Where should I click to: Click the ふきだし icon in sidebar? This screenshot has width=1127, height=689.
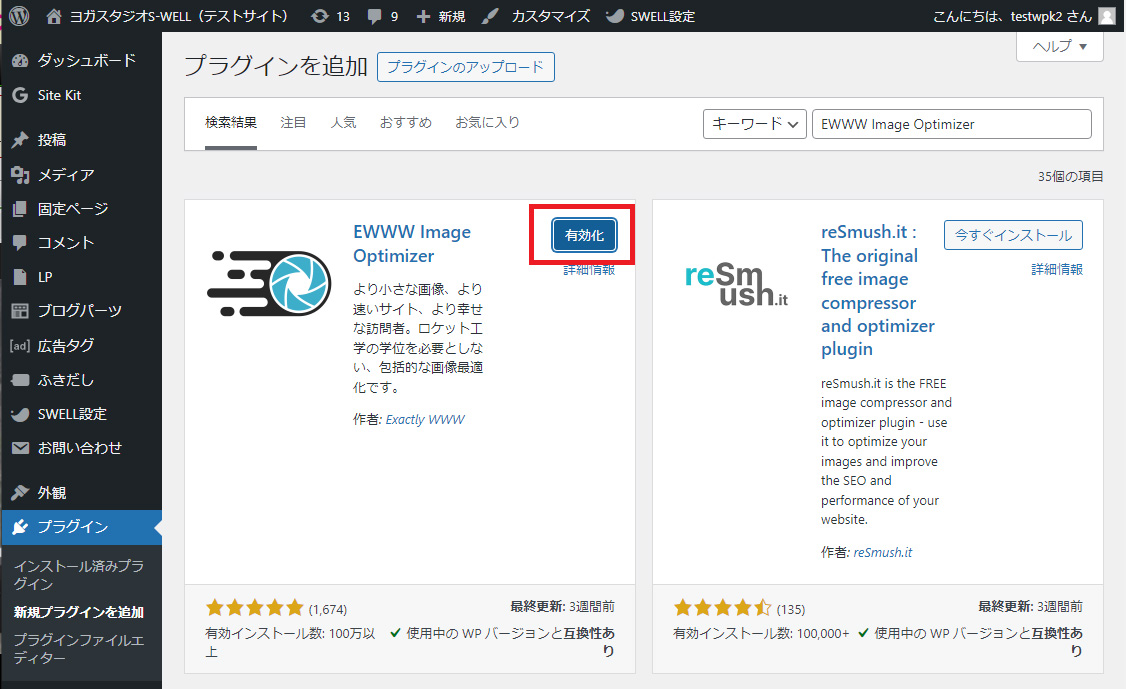20,380
